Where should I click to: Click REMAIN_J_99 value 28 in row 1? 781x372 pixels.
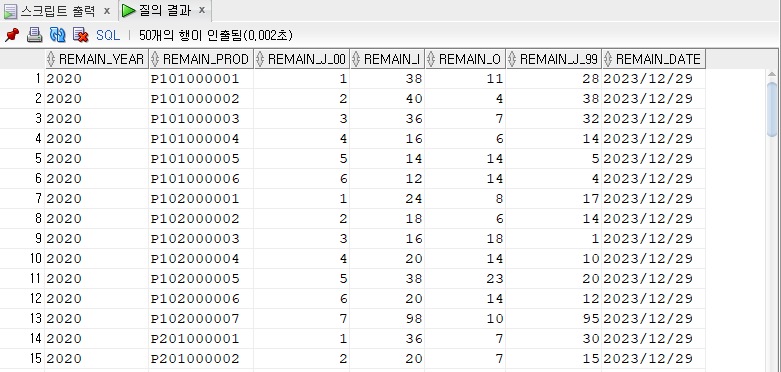pyautogui.click(x=554, y=79)
